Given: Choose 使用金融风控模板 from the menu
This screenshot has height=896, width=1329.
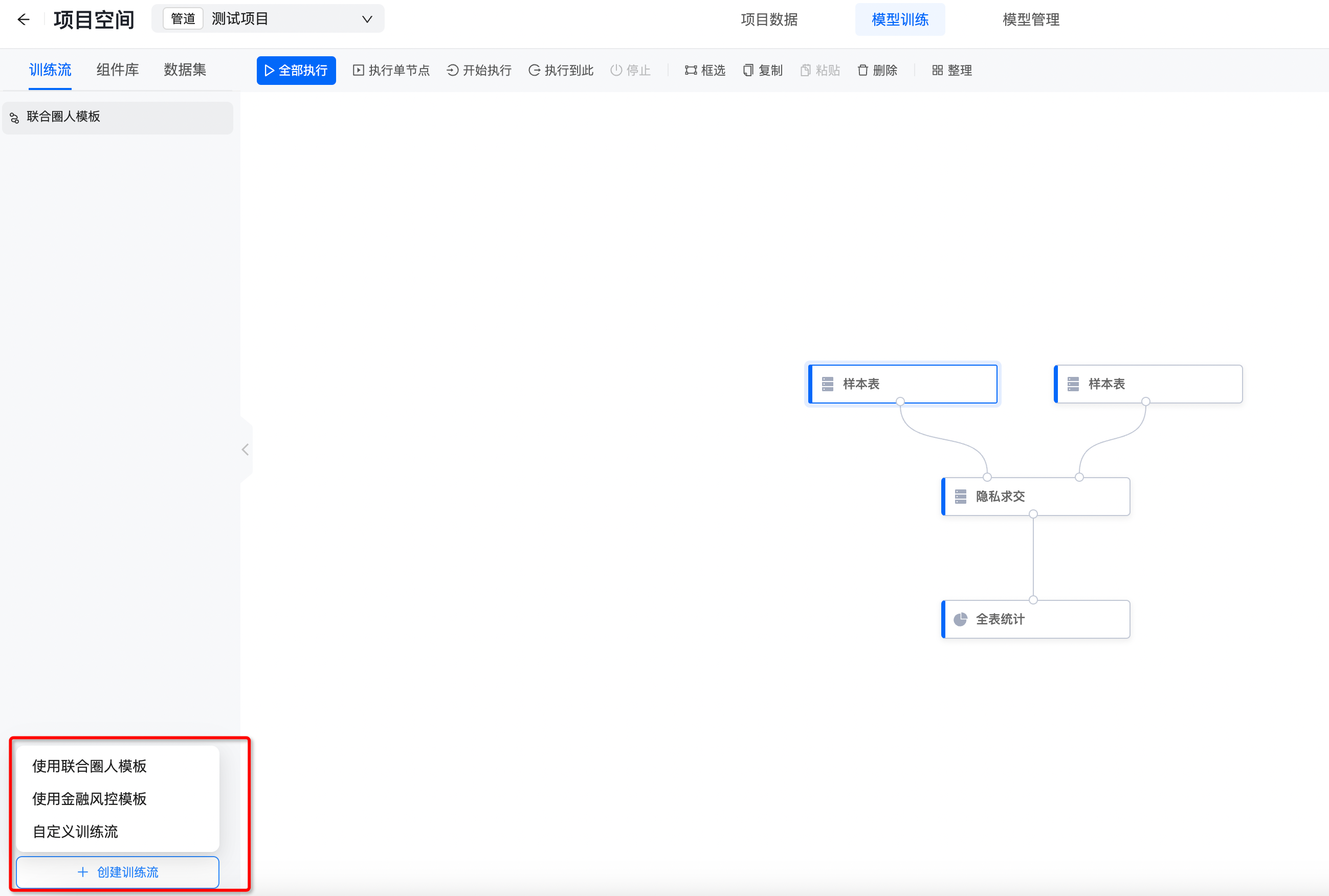Looking at the screenshot, I should click(x=118, y=798).
